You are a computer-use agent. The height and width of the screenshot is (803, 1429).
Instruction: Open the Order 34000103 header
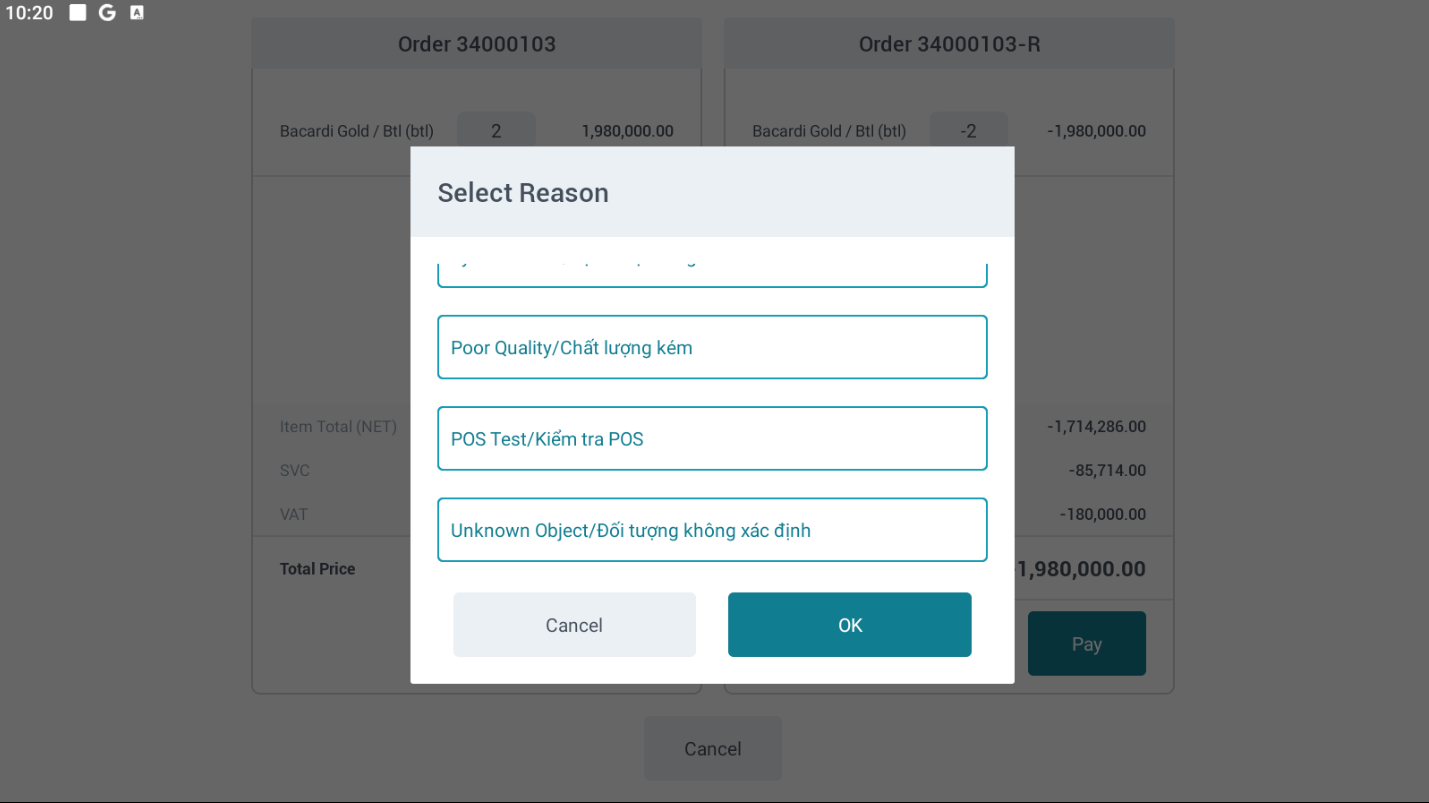tap(476, 44)
